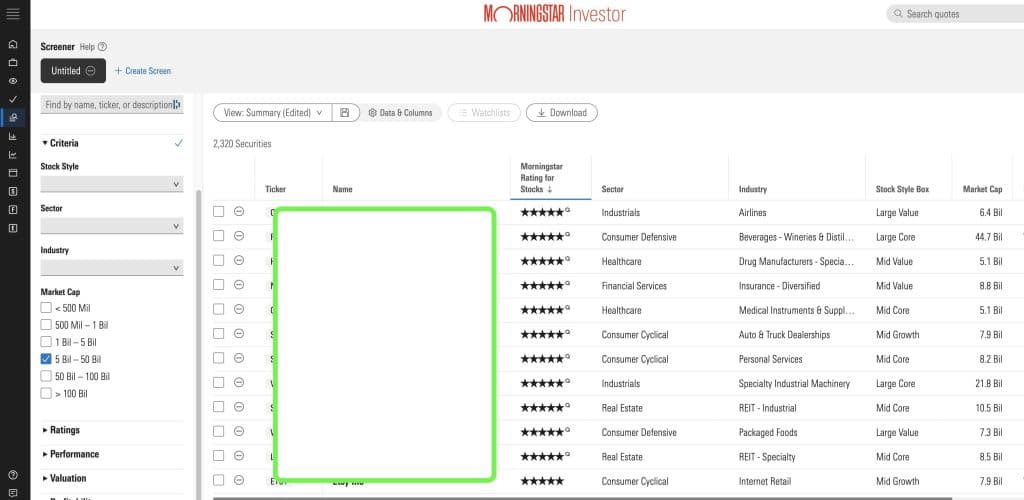Check the < 500 Mil market cap box
Viewport: 1024px width, 500px height.
[46, 307]
